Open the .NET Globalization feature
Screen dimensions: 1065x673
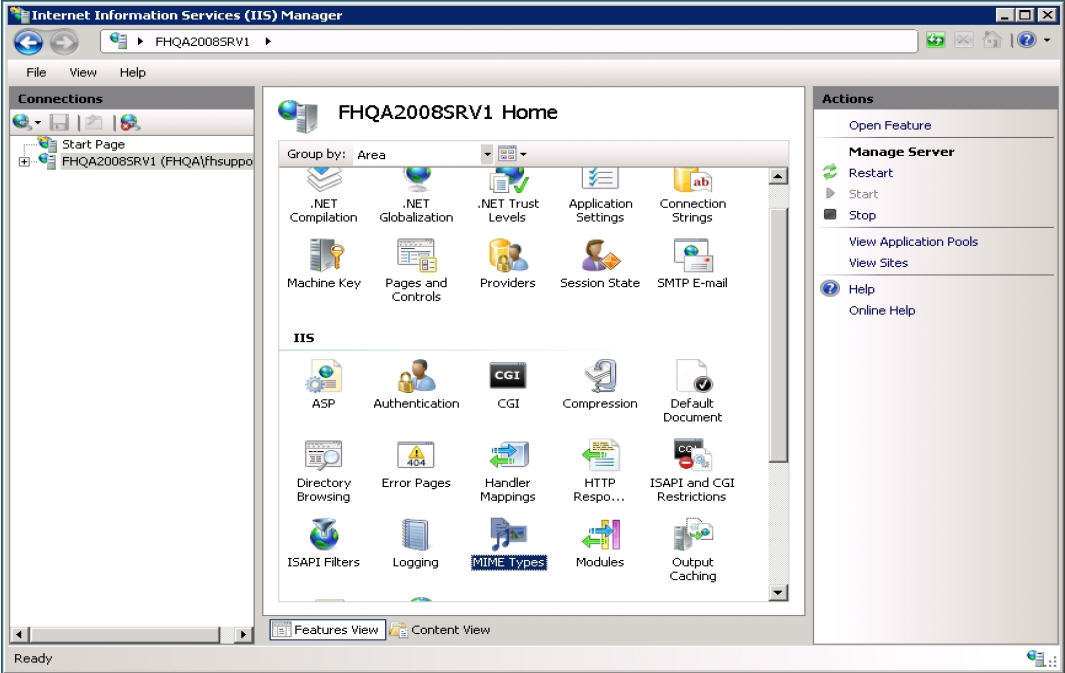(x=416, y=197)
